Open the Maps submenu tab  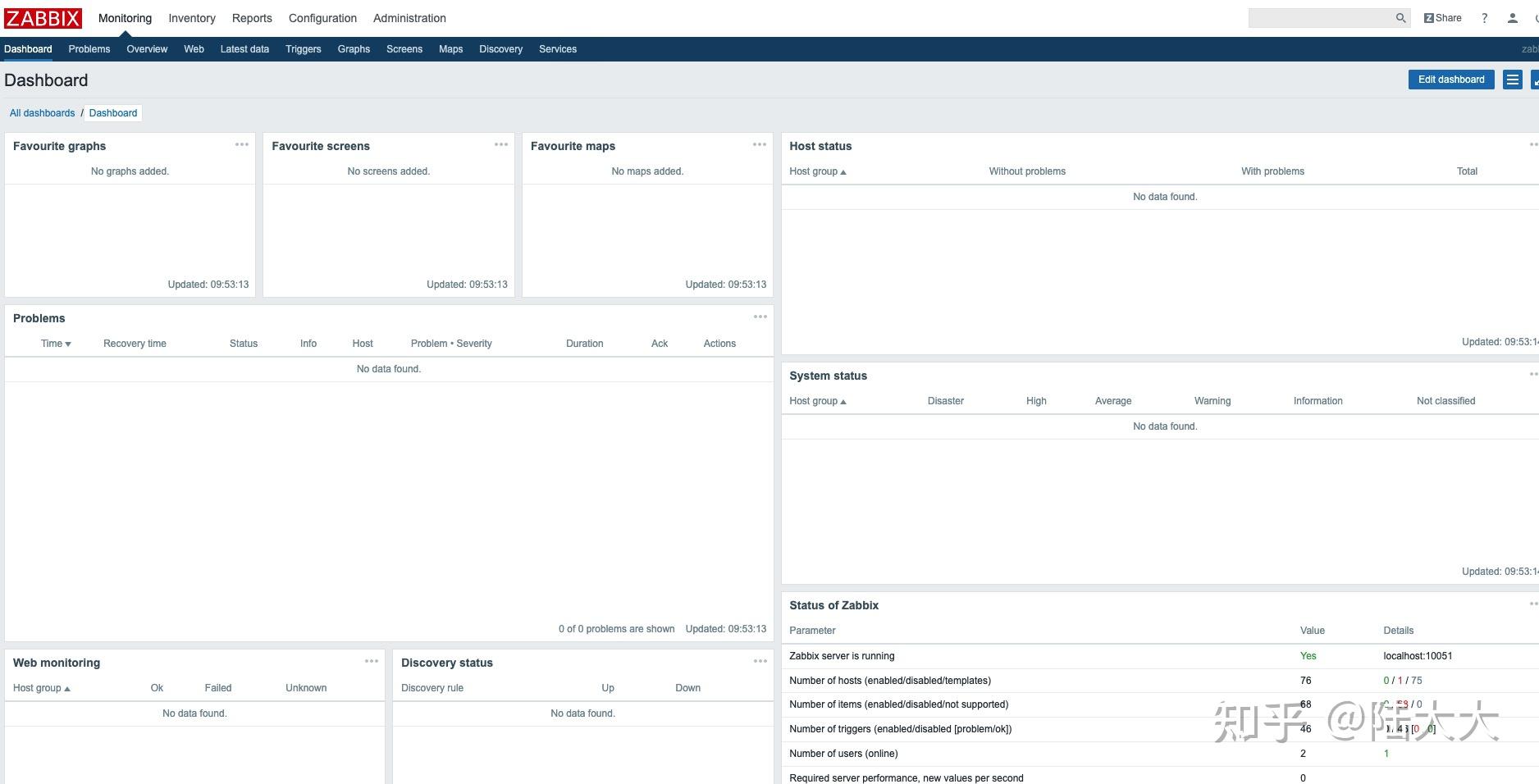pyautogui.click(x=450, y=49)
